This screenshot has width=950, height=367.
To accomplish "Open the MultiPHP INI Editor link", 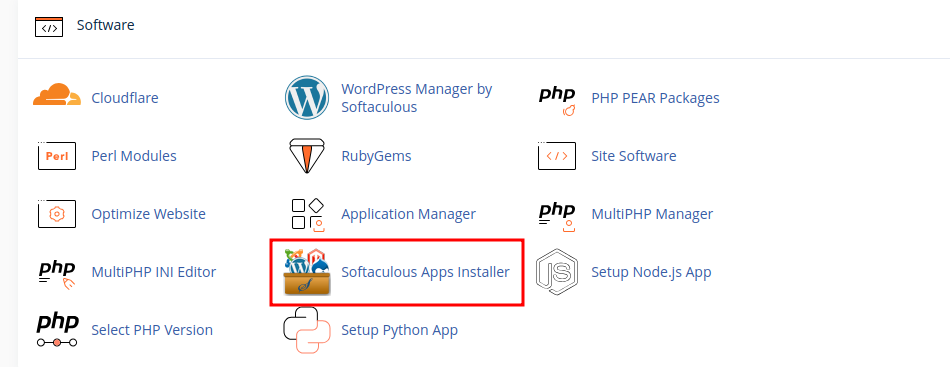I will pos(153,272).
